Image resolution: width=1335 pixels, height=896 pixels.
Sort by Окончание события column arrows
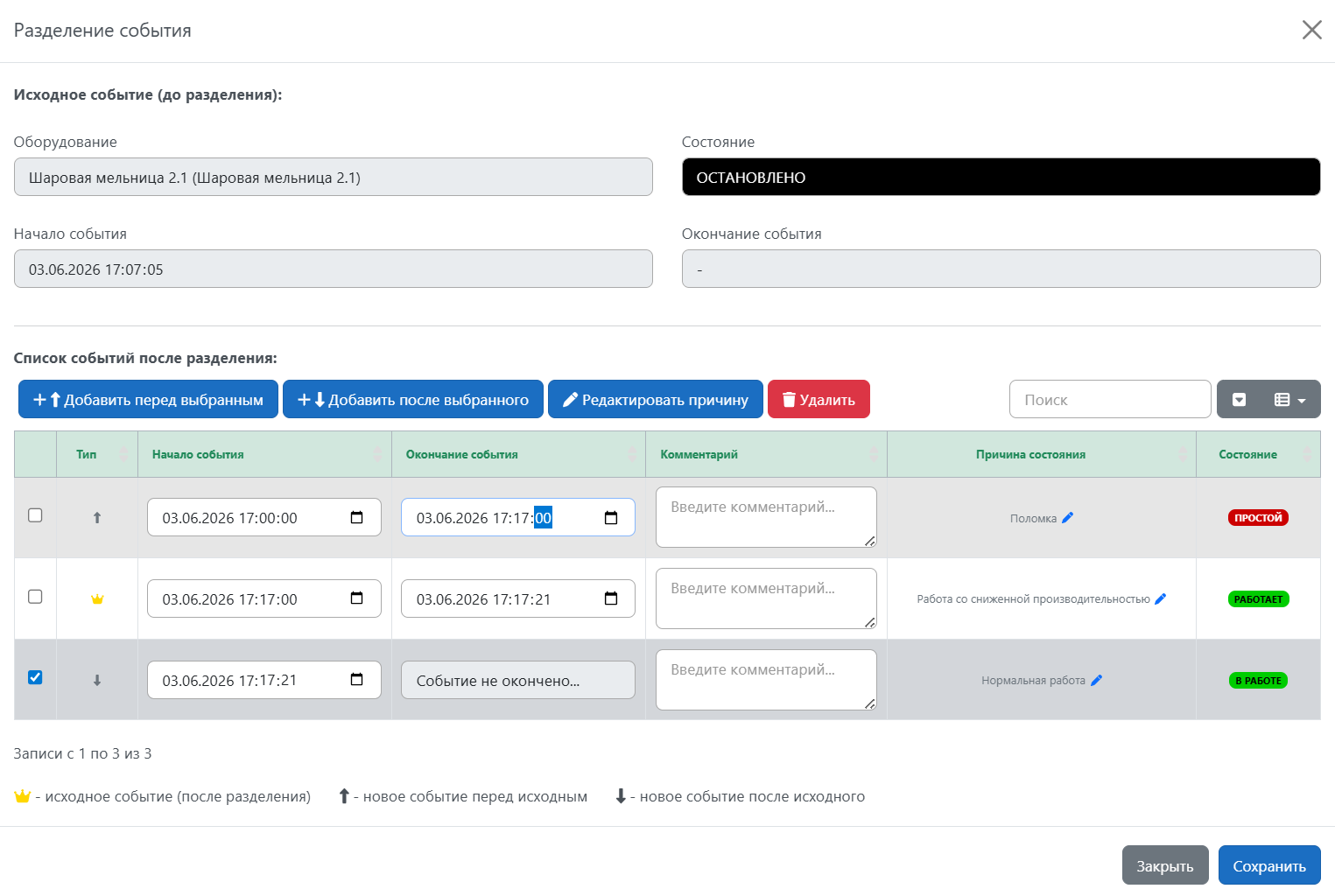[x=632, y=454]
